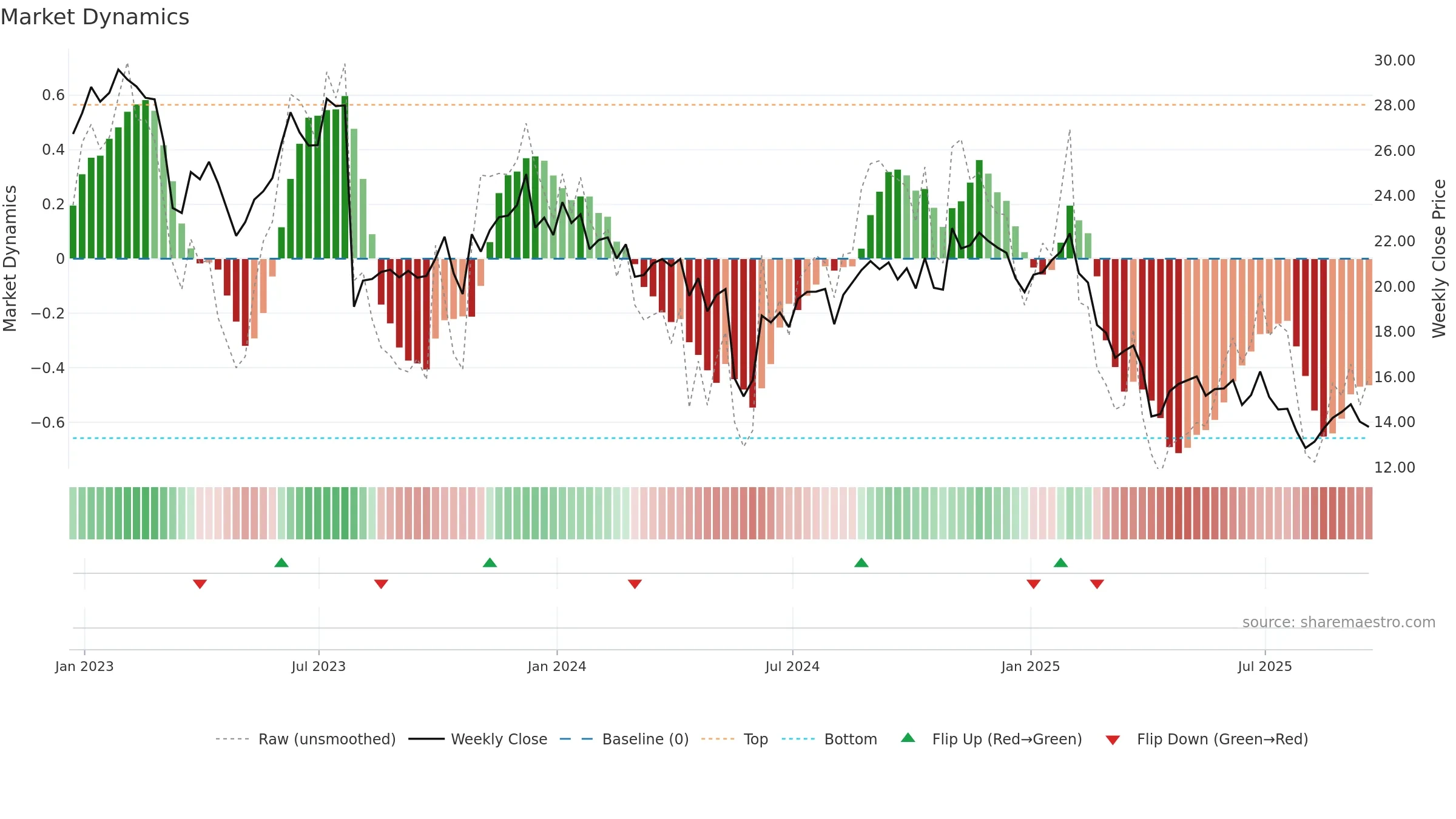1456x819 pixels.
Task: Click the red Flip Down legend triangle icon
Action: [x=1113, y=740]
